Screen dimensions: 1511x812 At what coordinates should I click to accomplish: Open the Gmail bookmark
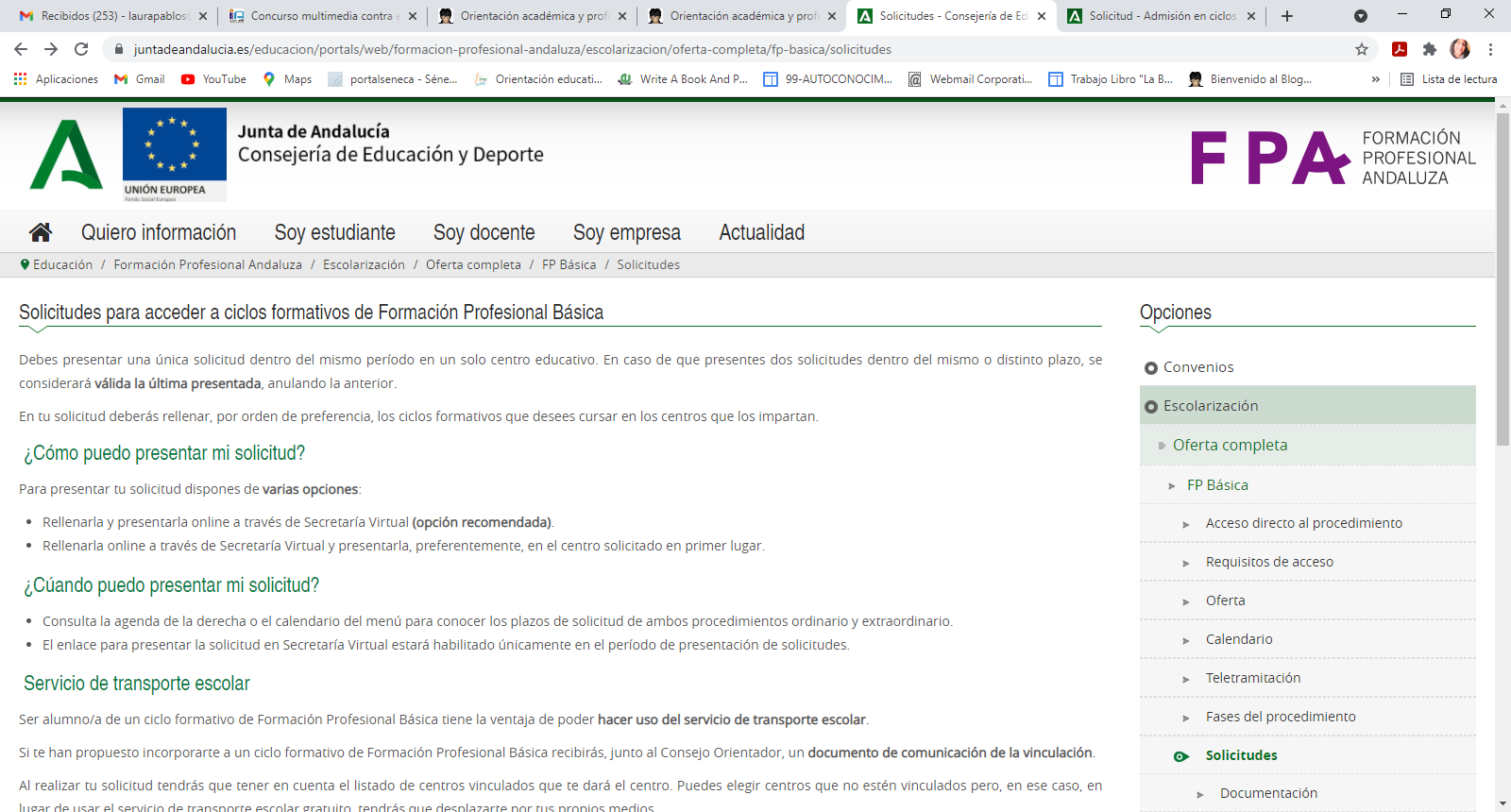pyautogui.click(x=139, y=79)
